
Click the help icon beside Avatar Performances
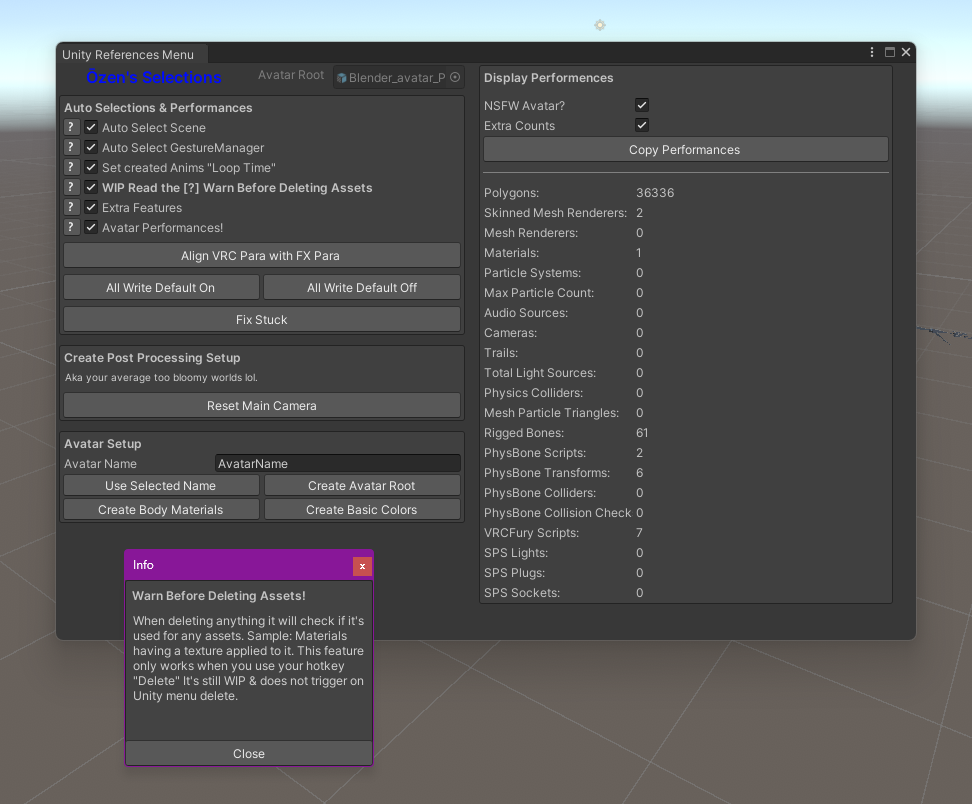pyautogui.click(x=71, y=228)
